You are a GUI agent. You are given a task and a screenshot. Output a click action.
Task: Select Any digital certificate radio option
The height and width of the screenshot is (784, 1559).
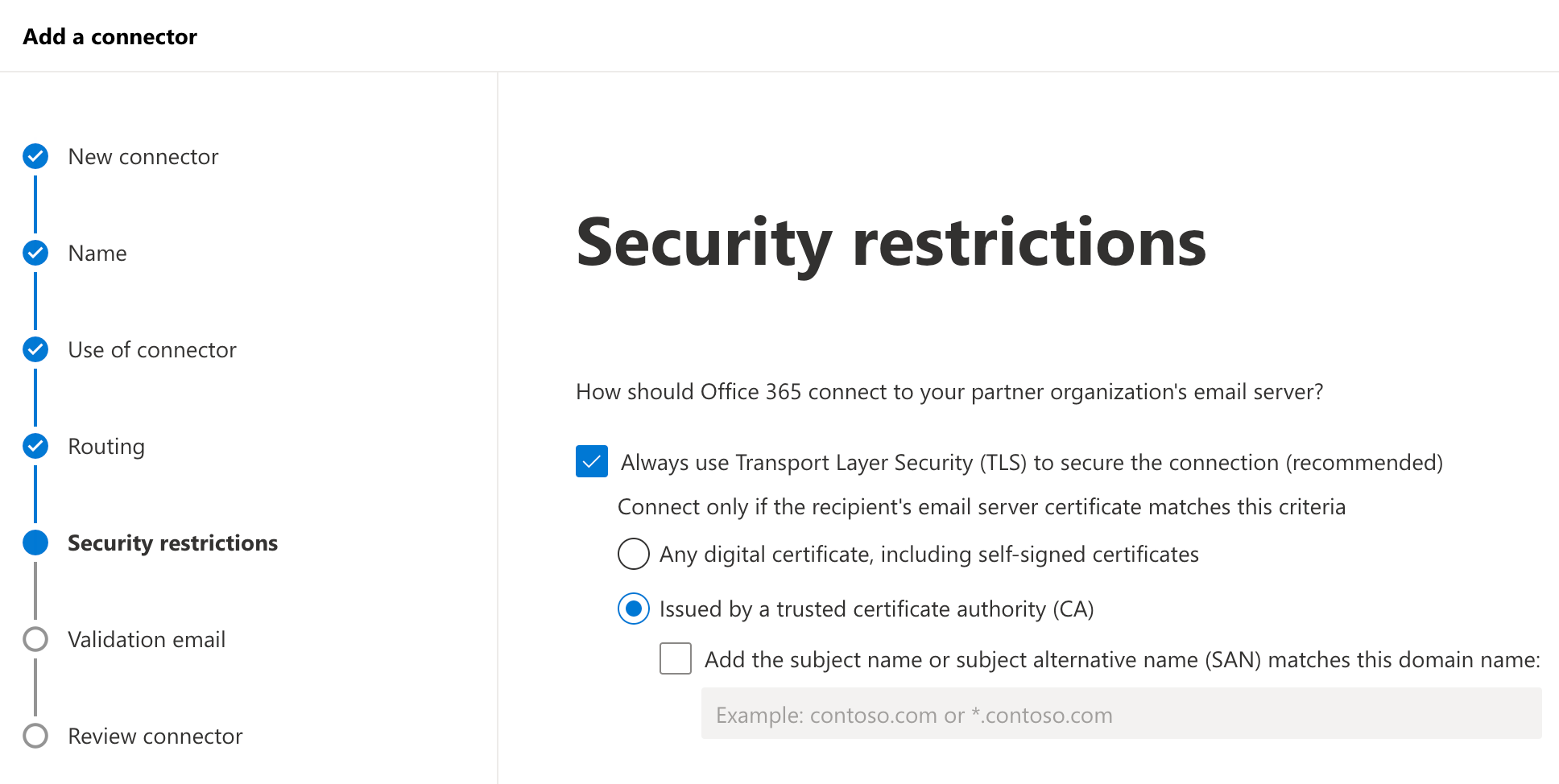[x=634, y=554]
